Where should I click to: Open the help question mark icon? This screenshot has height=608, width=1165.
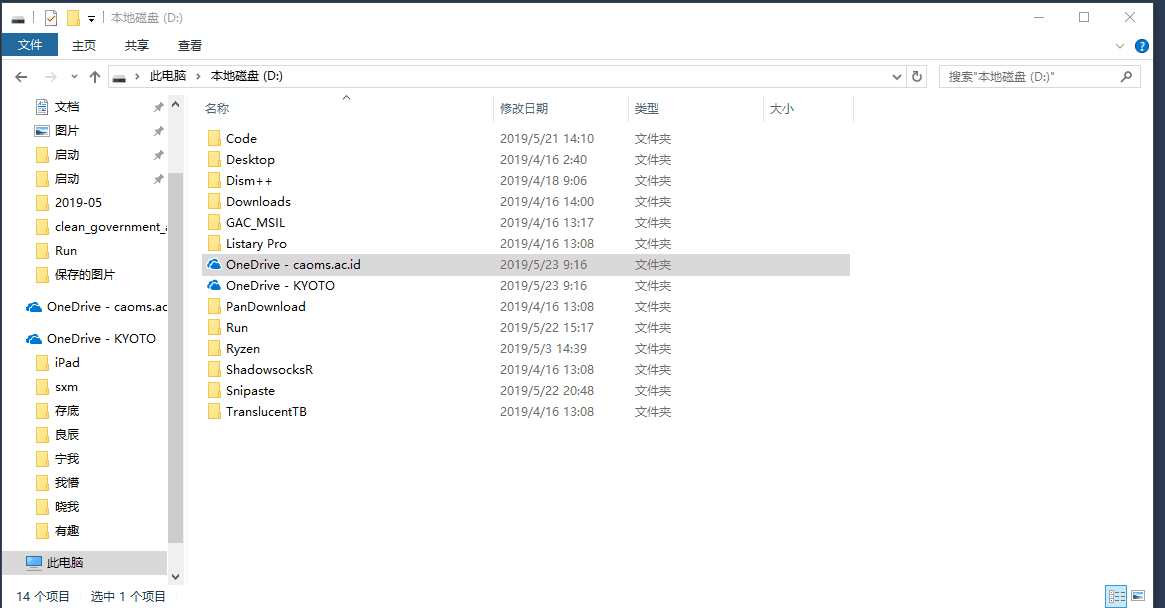(x=1143, y=46)
